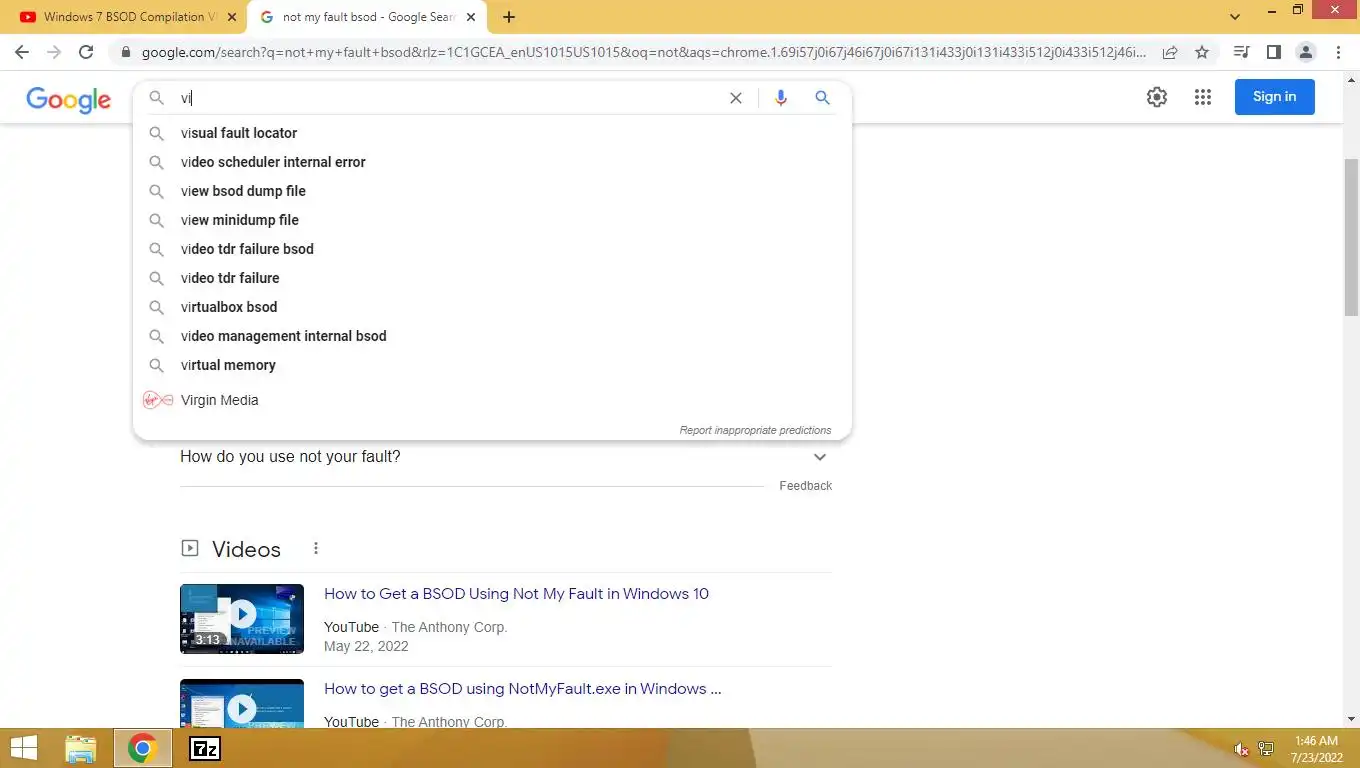Open the Windows Start button
Screen dimensions: 1360x768
point(24,748)
